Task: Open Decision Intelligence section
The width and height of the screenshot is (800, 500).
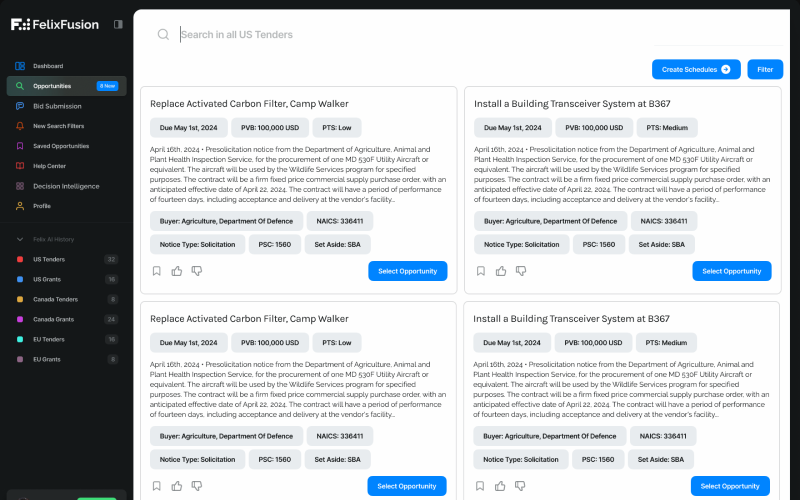Action: (66, 186)
